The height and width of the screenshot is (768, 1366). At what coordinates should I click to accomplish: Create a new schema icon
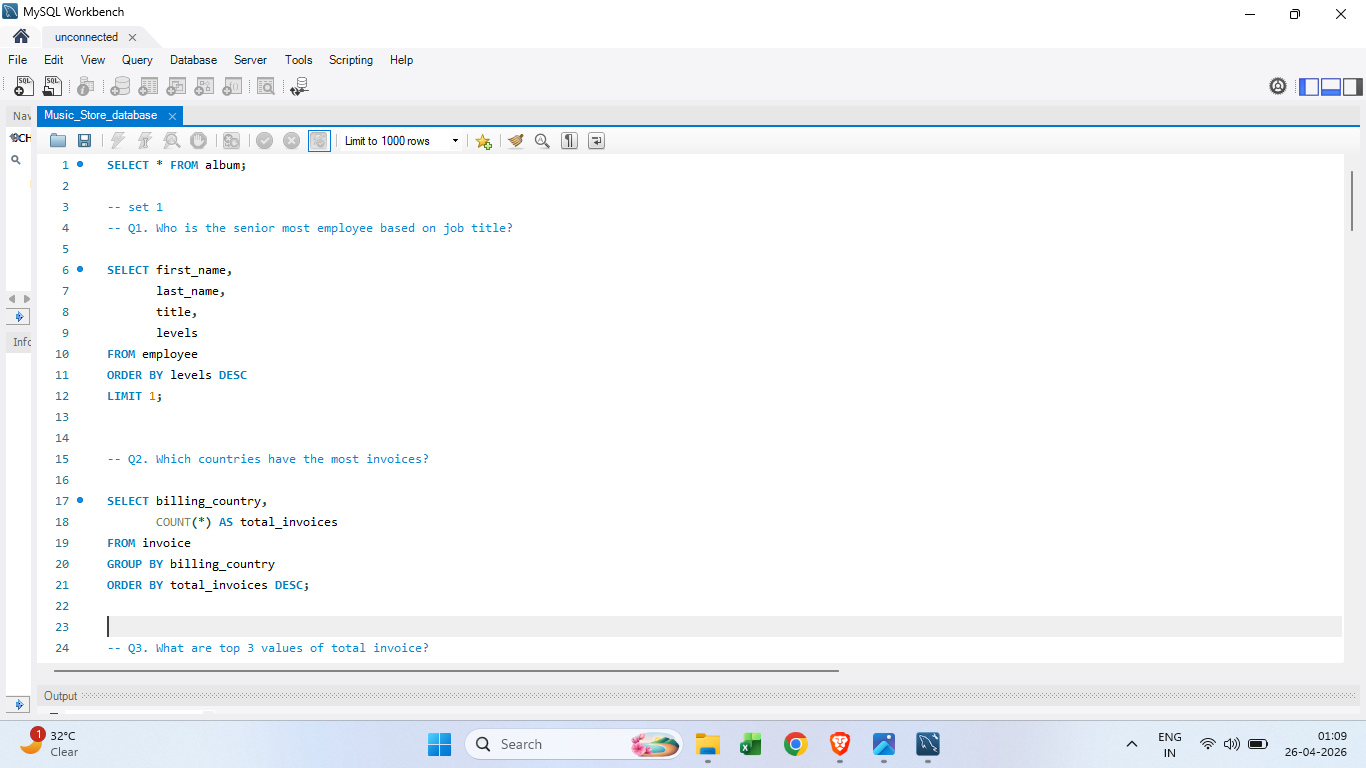(x=120, y=87)
